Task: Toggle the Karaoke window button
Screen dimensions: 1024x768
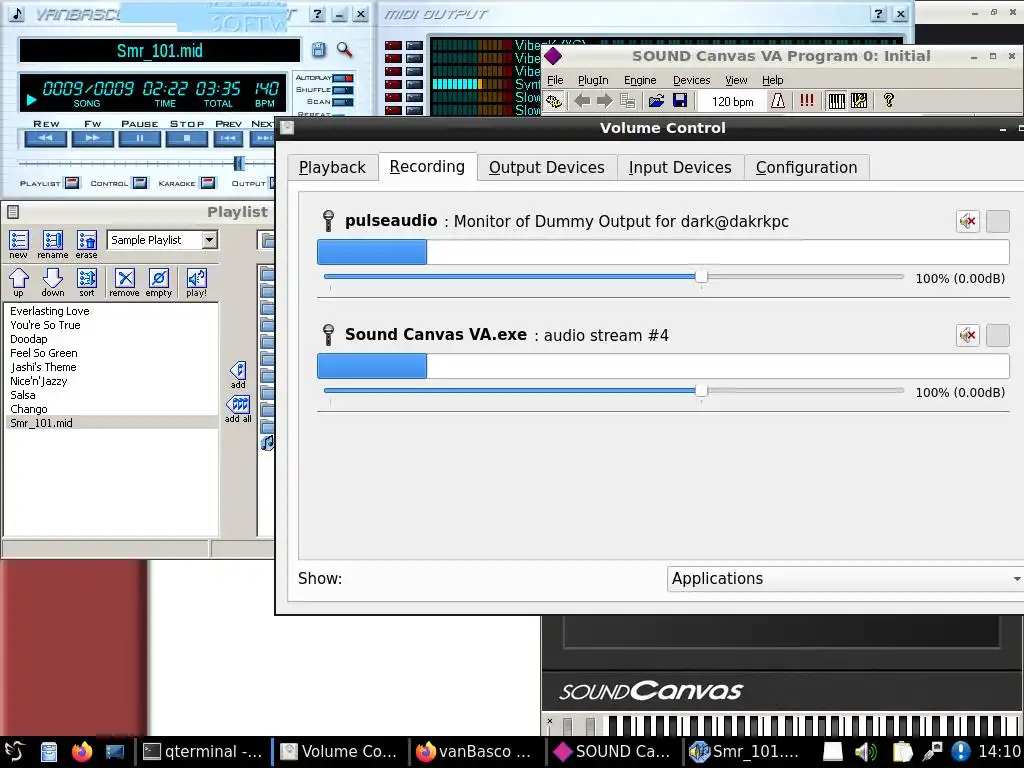Action: (208, 183)
